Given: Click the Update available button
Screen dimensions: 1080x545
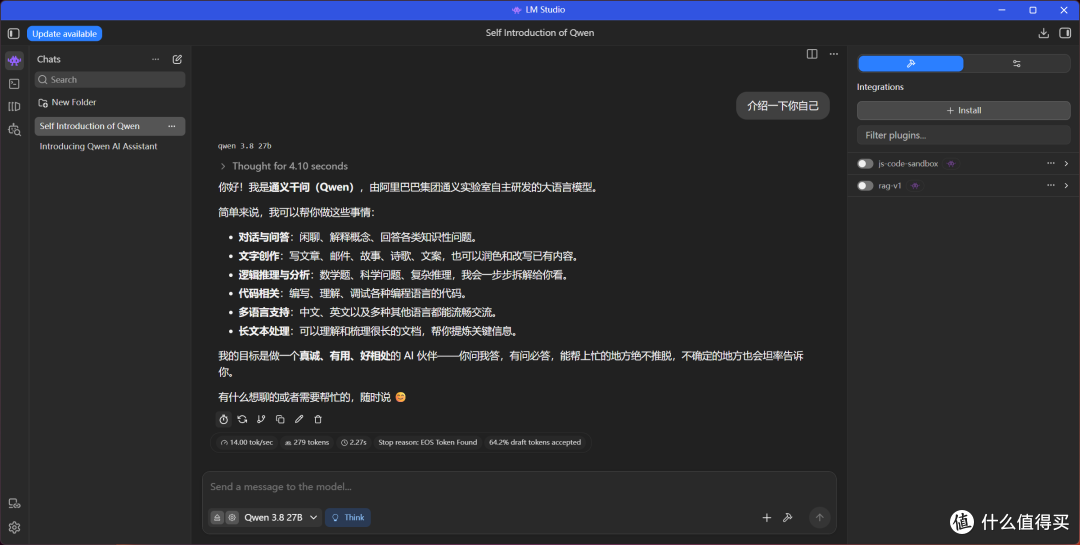Looking at the screenshot, I should (x=65, y=34).
